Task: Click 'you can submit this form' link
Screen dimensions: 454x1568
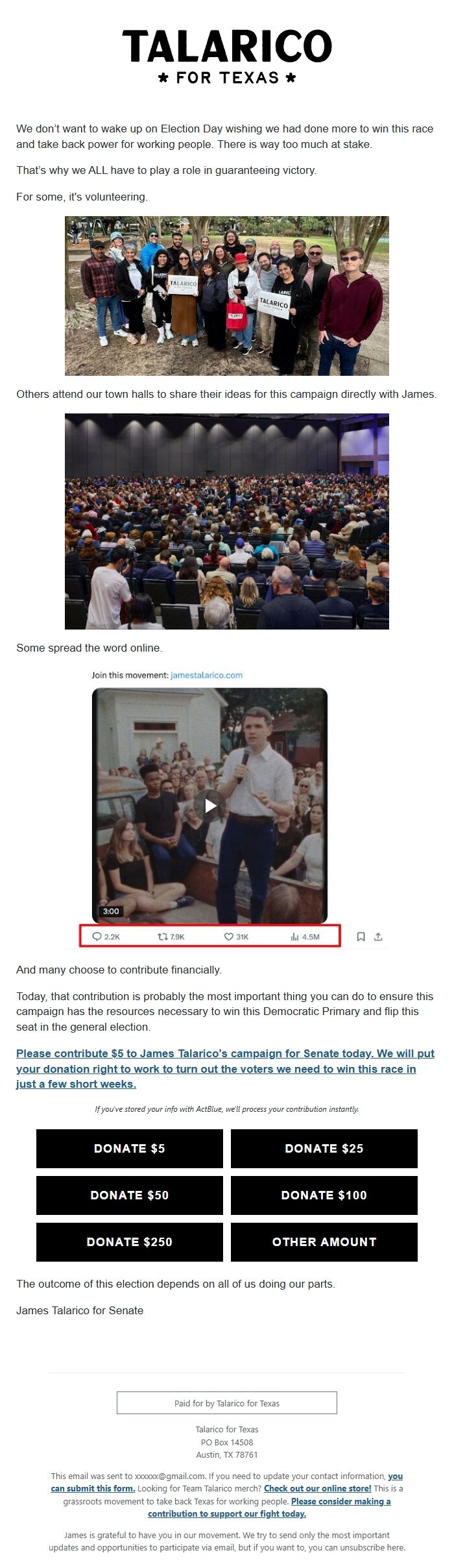Action: [93, 1488]
